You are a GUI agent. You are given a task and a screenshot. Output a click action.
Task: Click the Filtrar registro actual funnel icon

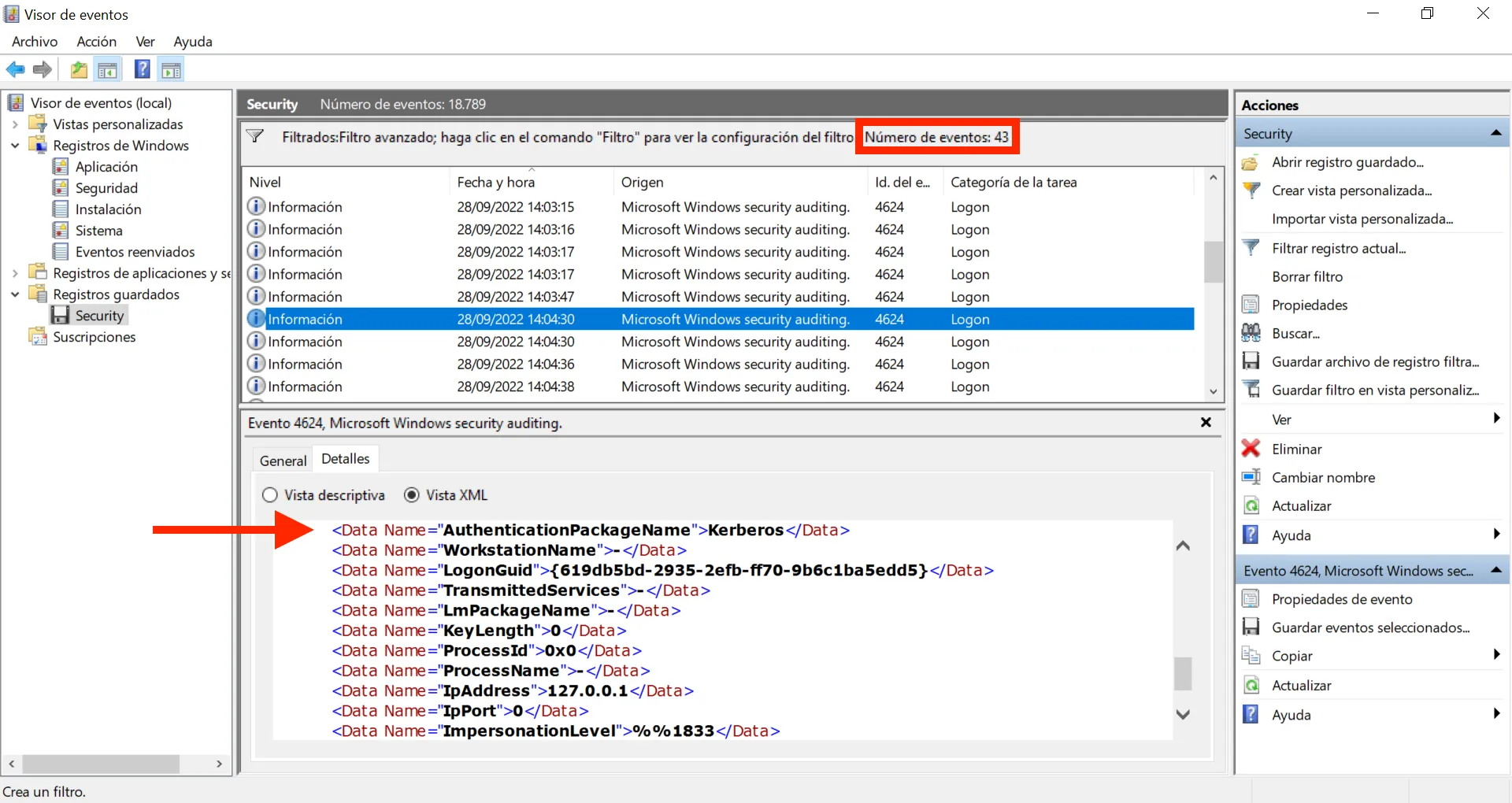tap(1251, 248)
